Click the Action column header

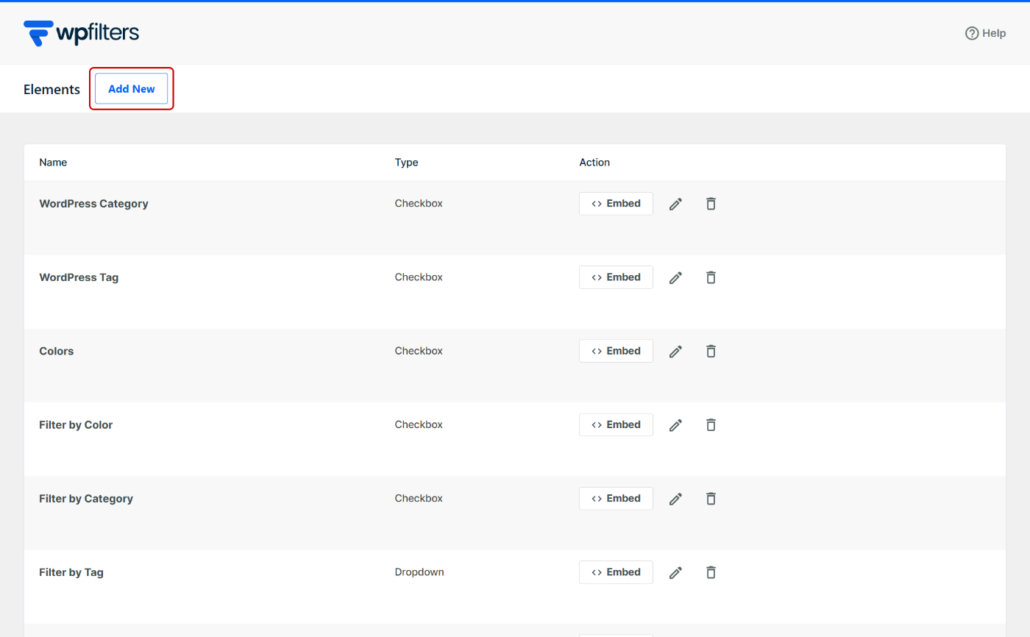click(x=594, y=162)
